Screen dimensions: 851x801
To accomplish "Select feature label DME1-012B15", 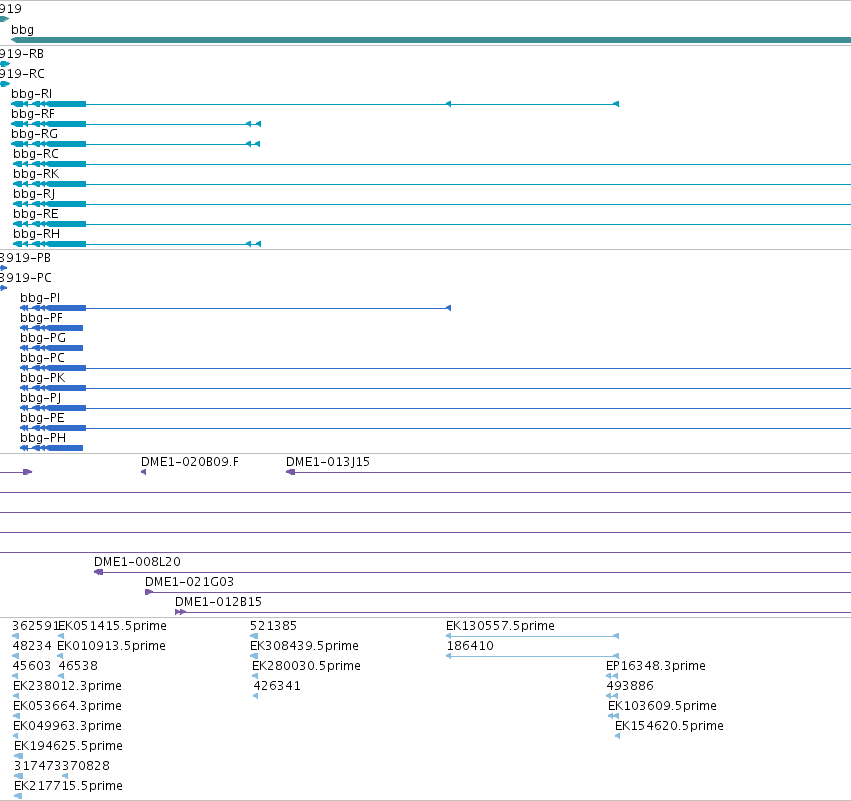I will coord(218,602).
